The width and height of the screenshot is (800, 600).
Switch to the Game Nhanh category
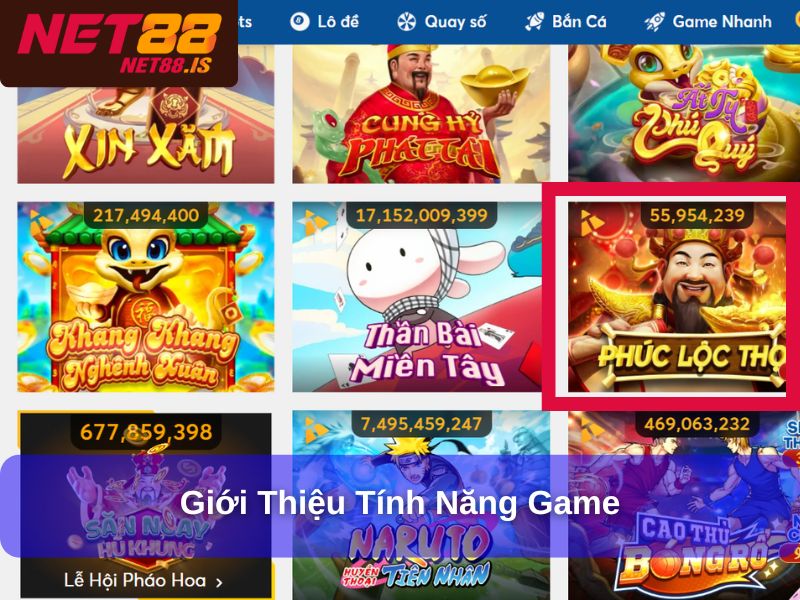click(x=708, y=22)
